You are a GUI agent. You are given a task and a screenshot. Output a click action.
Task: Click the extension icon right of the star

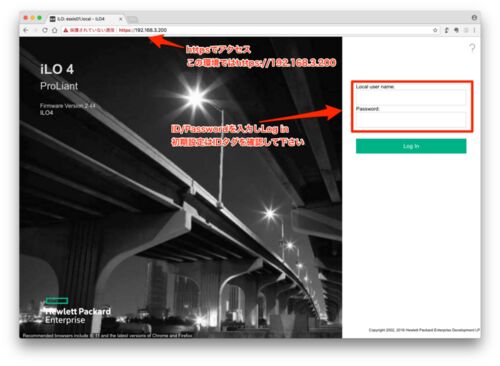[446, 30]
